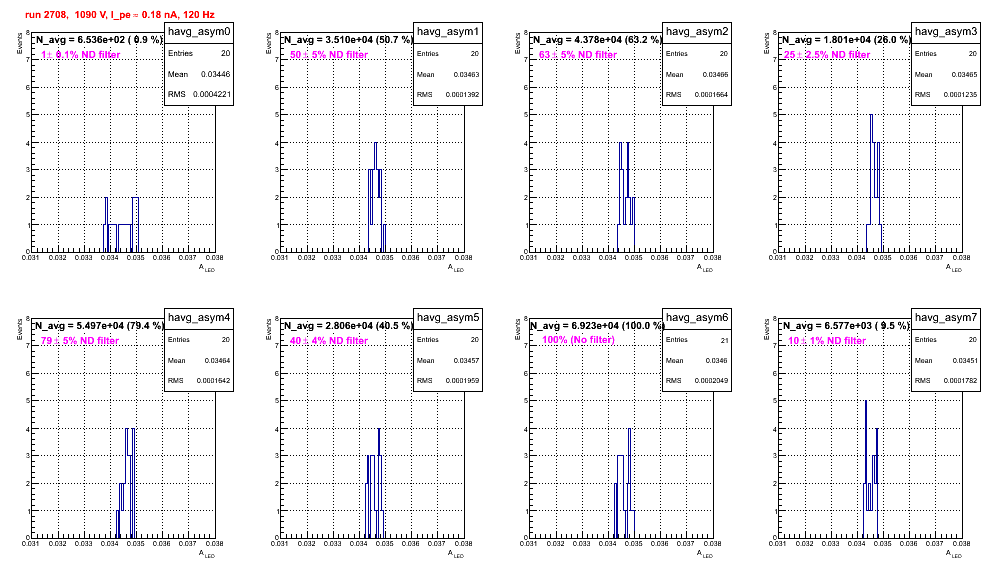The image size is (996, 572).
Task: Click the Events y-axis label of havg_asym3 plot
Action: point(767,44)
